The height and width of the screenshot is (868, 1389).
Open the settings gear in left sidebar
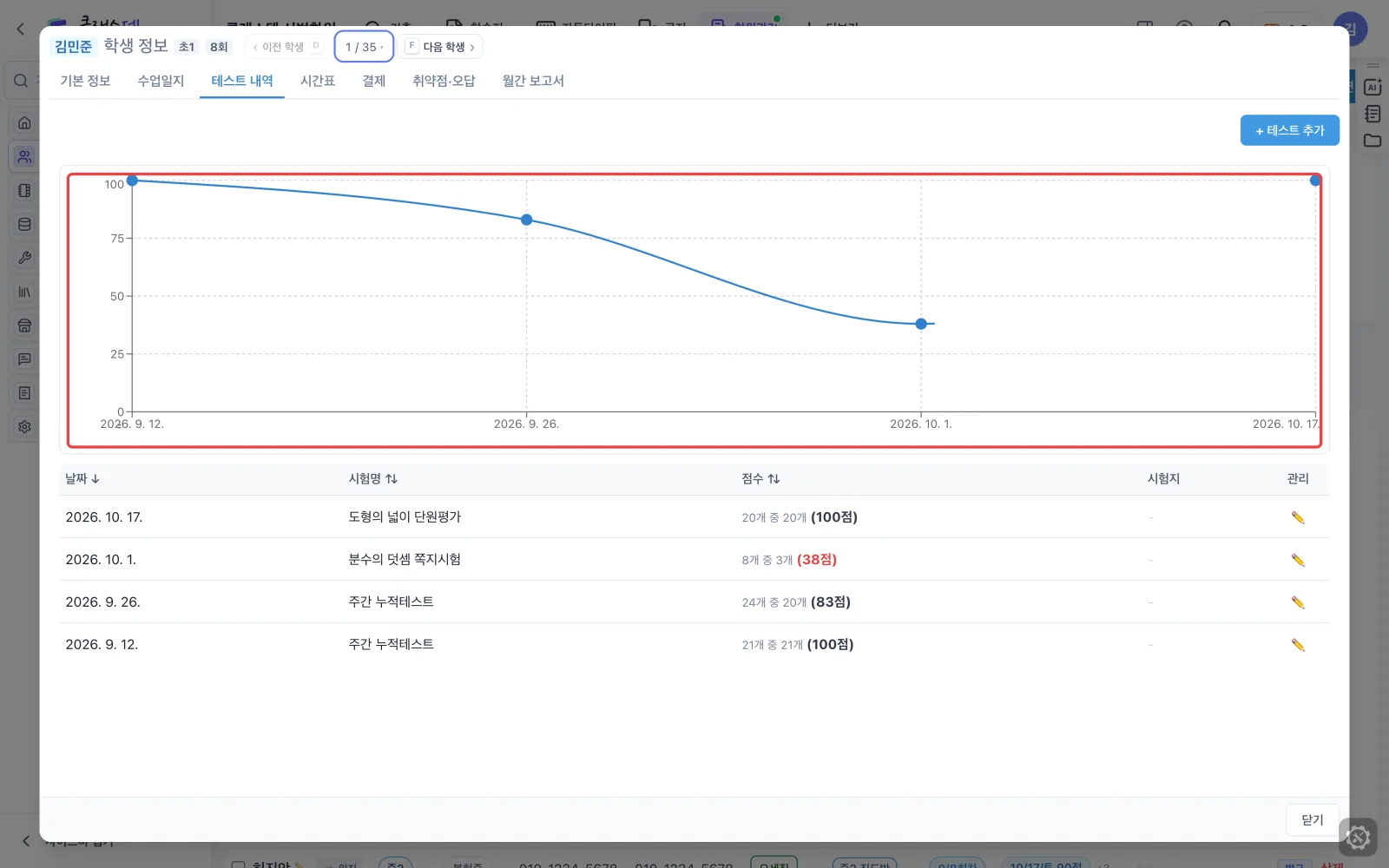tap(24, 426)
